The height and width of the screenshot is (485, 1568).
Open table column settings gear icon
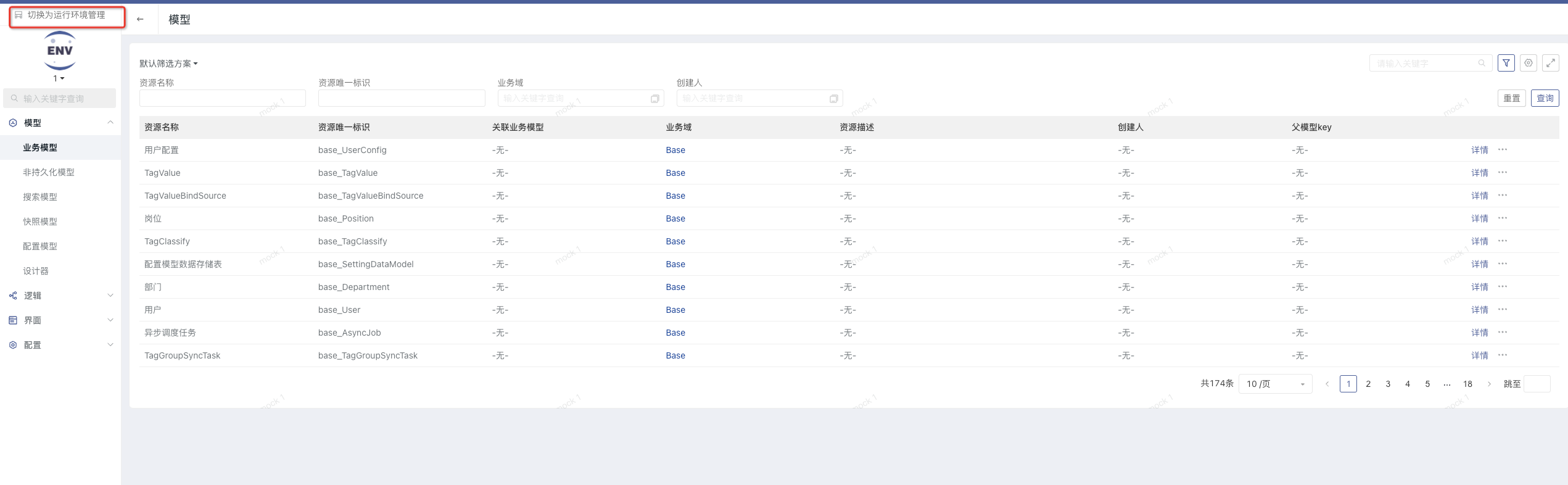(x=1529, y=63)
